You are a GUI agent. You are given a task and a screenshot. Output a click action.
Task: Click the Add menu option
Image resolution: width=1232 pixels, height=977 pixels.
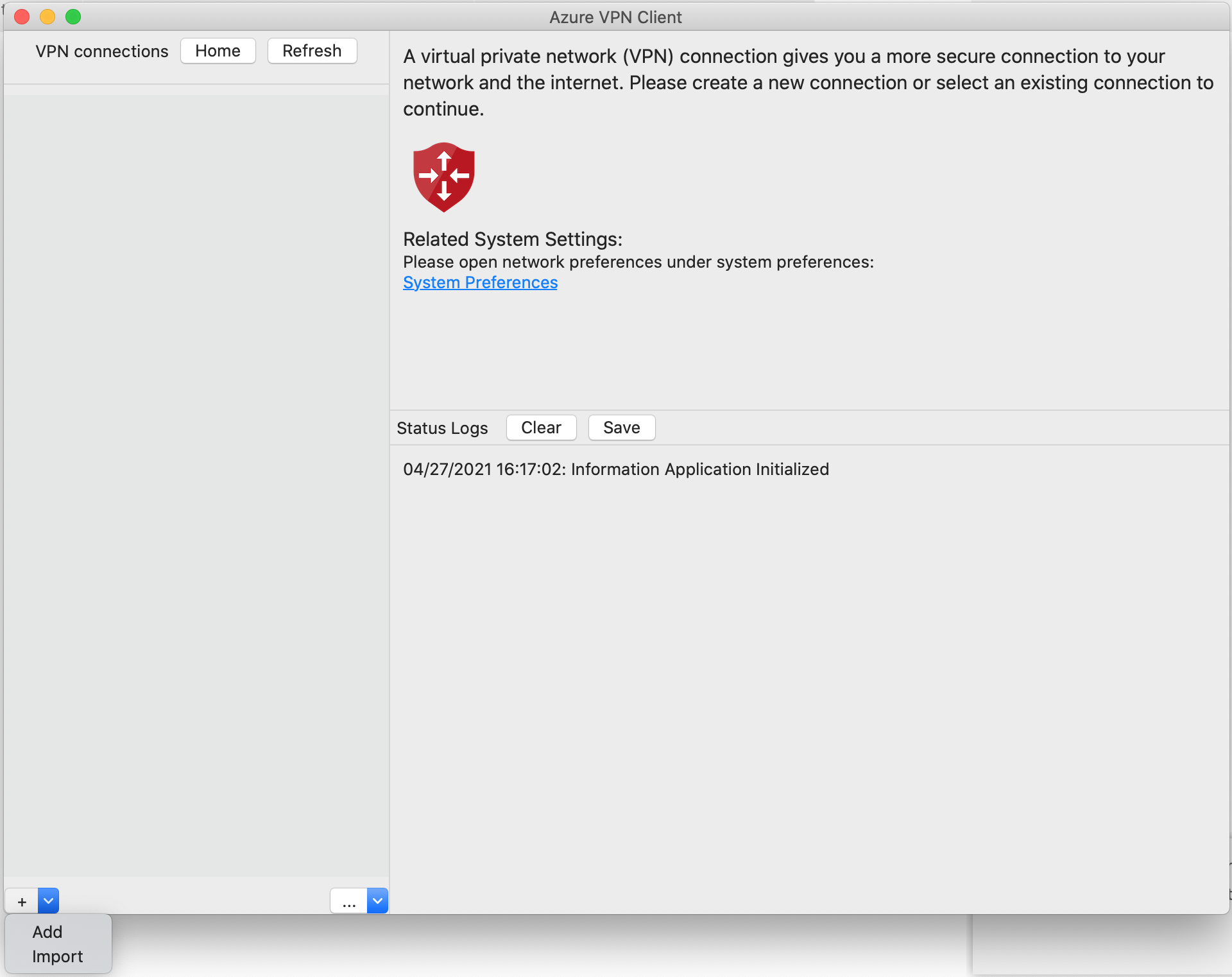coord(47,932)
